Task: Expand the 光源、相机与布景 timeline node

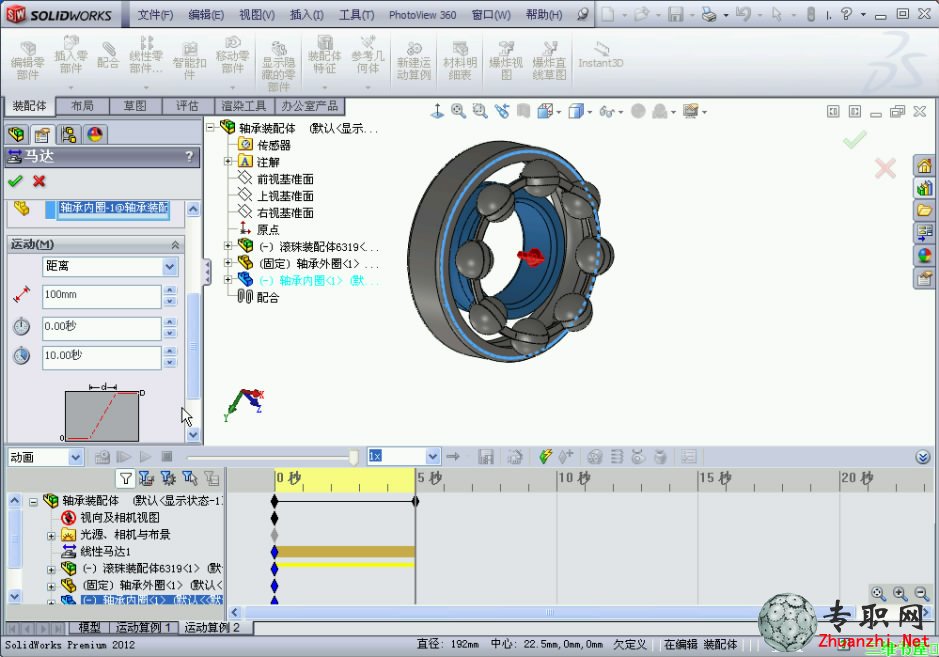Action: click(52, 535)
